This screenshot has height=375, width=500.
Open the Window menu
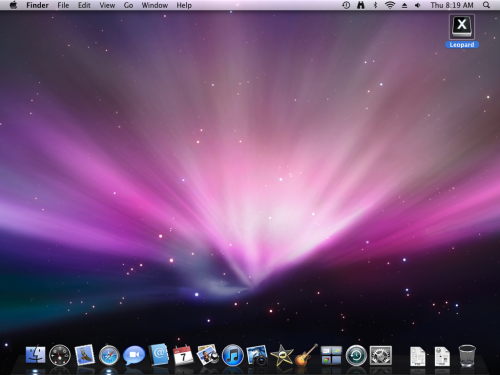[x=155, y=5]
